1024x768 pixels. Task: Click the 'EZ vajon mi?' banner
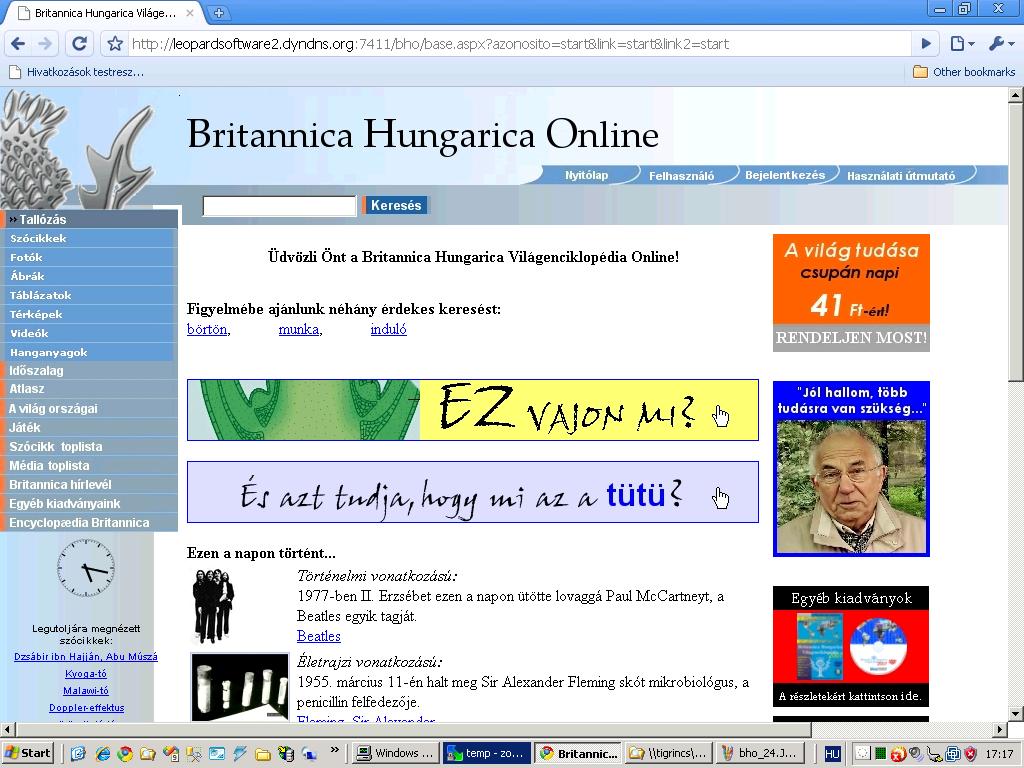473,410
